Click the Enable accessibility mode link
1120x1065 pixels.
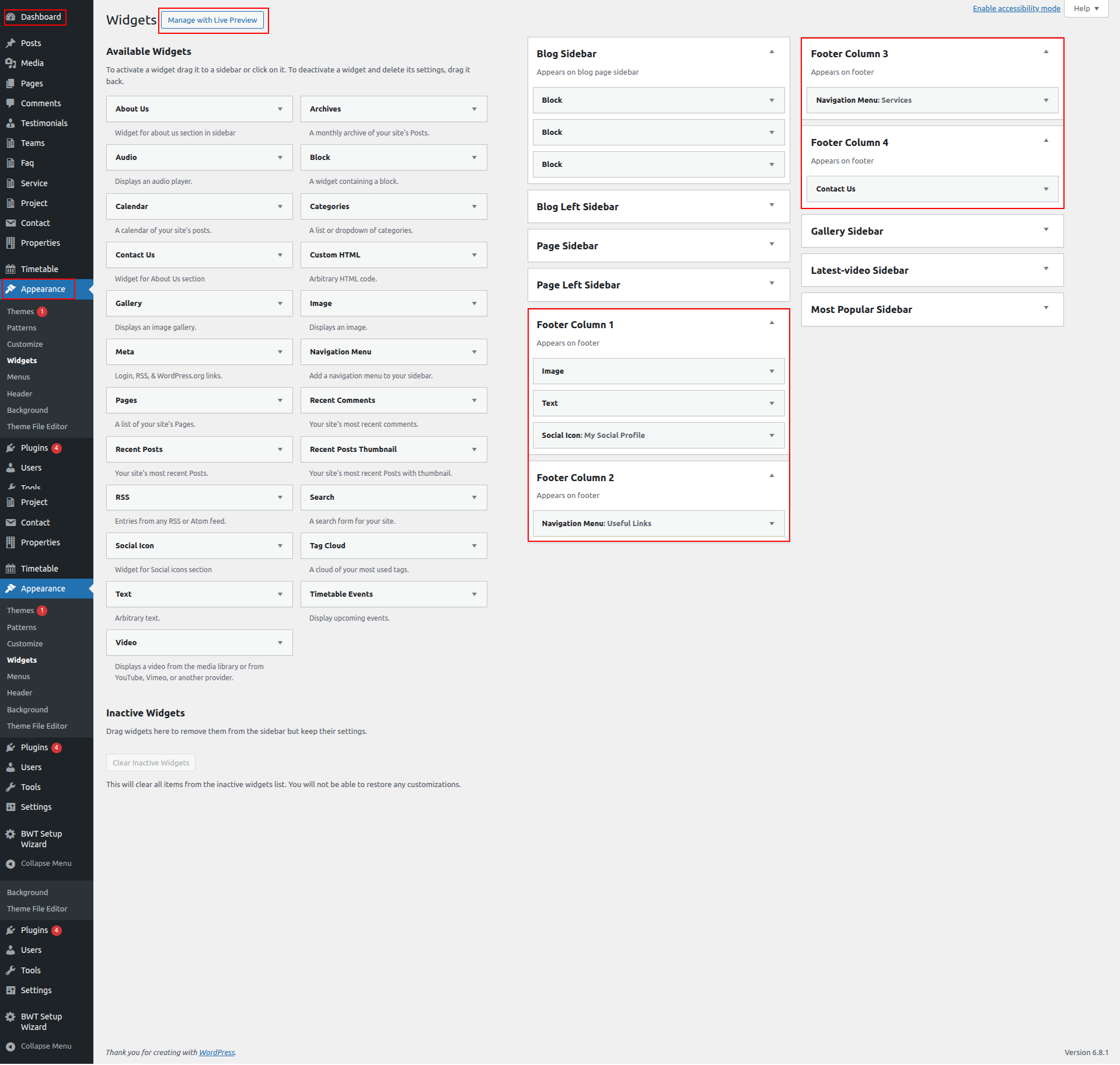tap(1016, 9)
